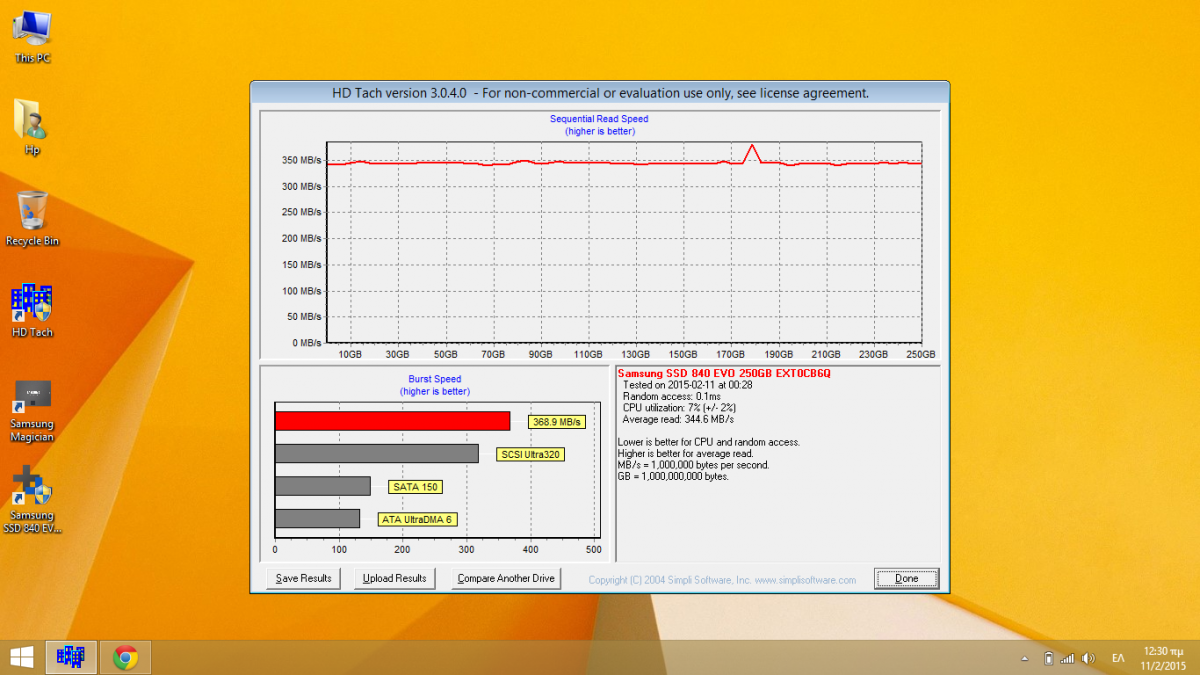Open the network signal tray icon
This screenshot has width=1200, height=675.
[x=1067, y=658]
